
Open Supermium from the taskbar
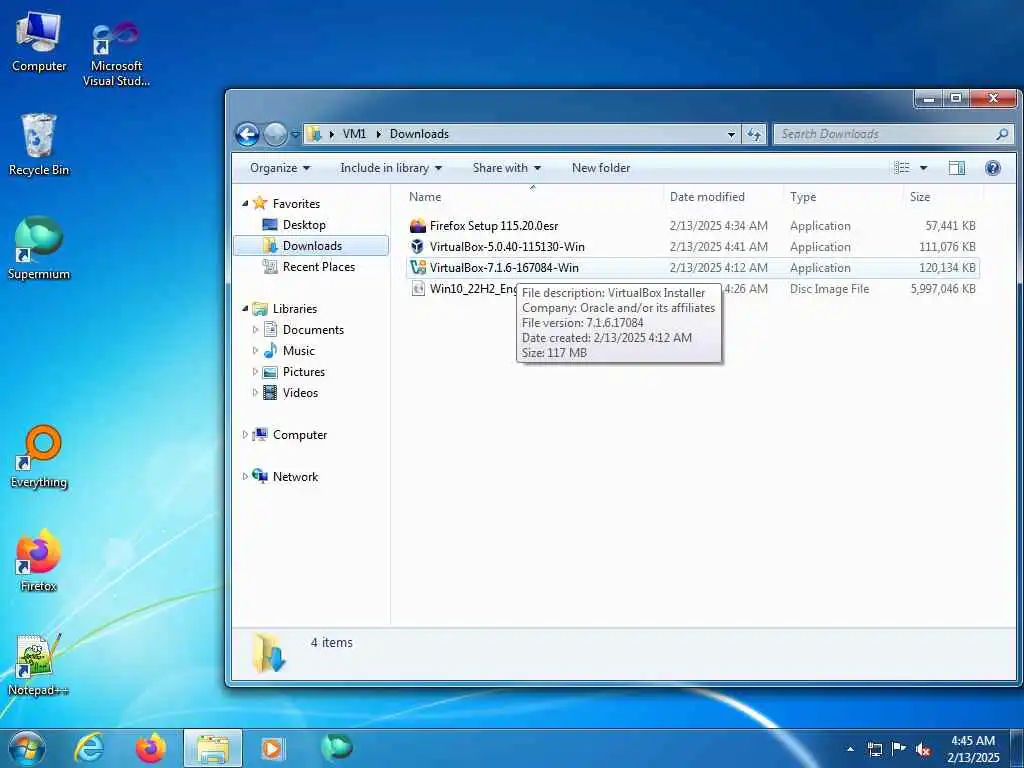click(336, 748)
